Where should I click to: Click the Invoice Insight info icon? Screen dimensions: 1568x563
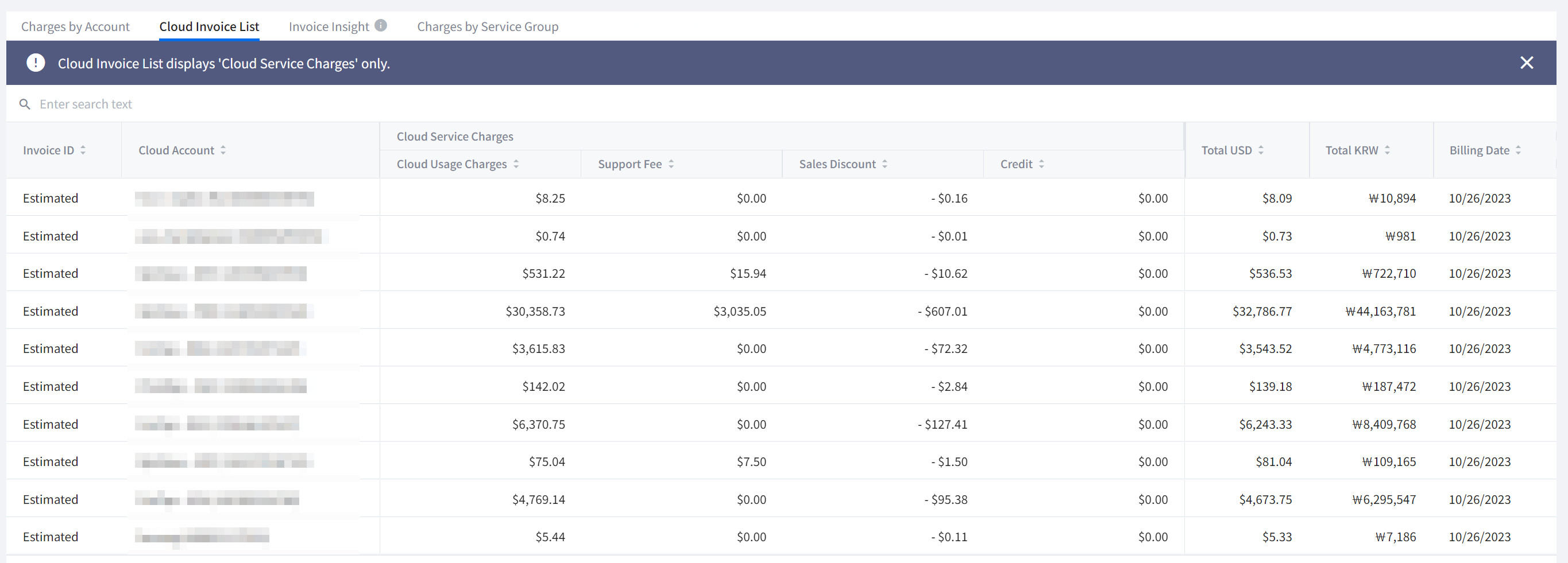380,25
